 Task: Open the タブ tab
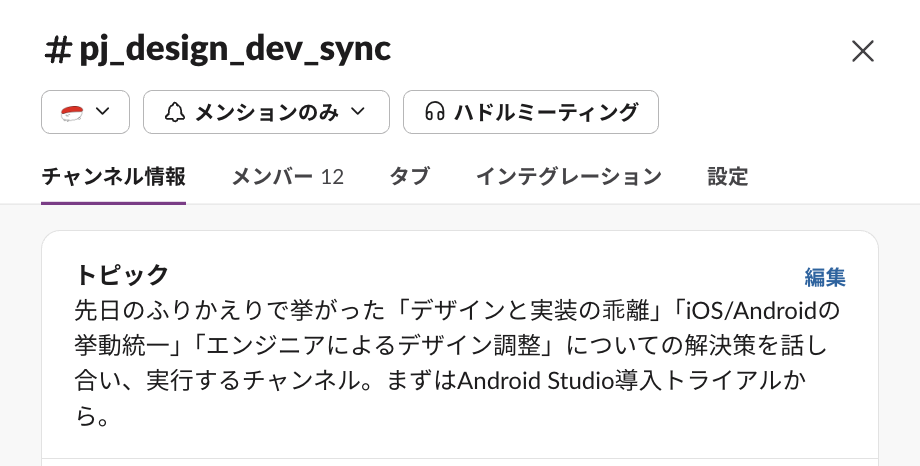coord(410,177)
